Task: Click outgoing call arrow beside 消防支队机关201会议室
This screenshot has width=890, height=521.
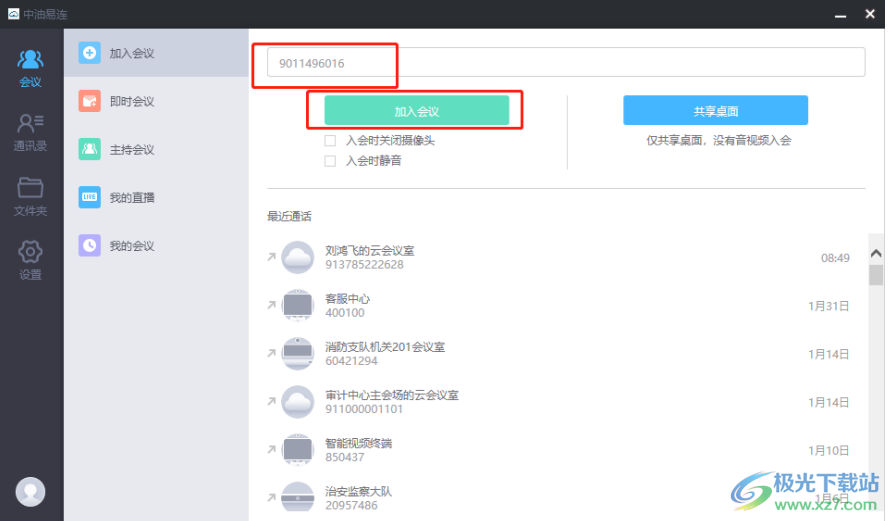Action: 271,354
